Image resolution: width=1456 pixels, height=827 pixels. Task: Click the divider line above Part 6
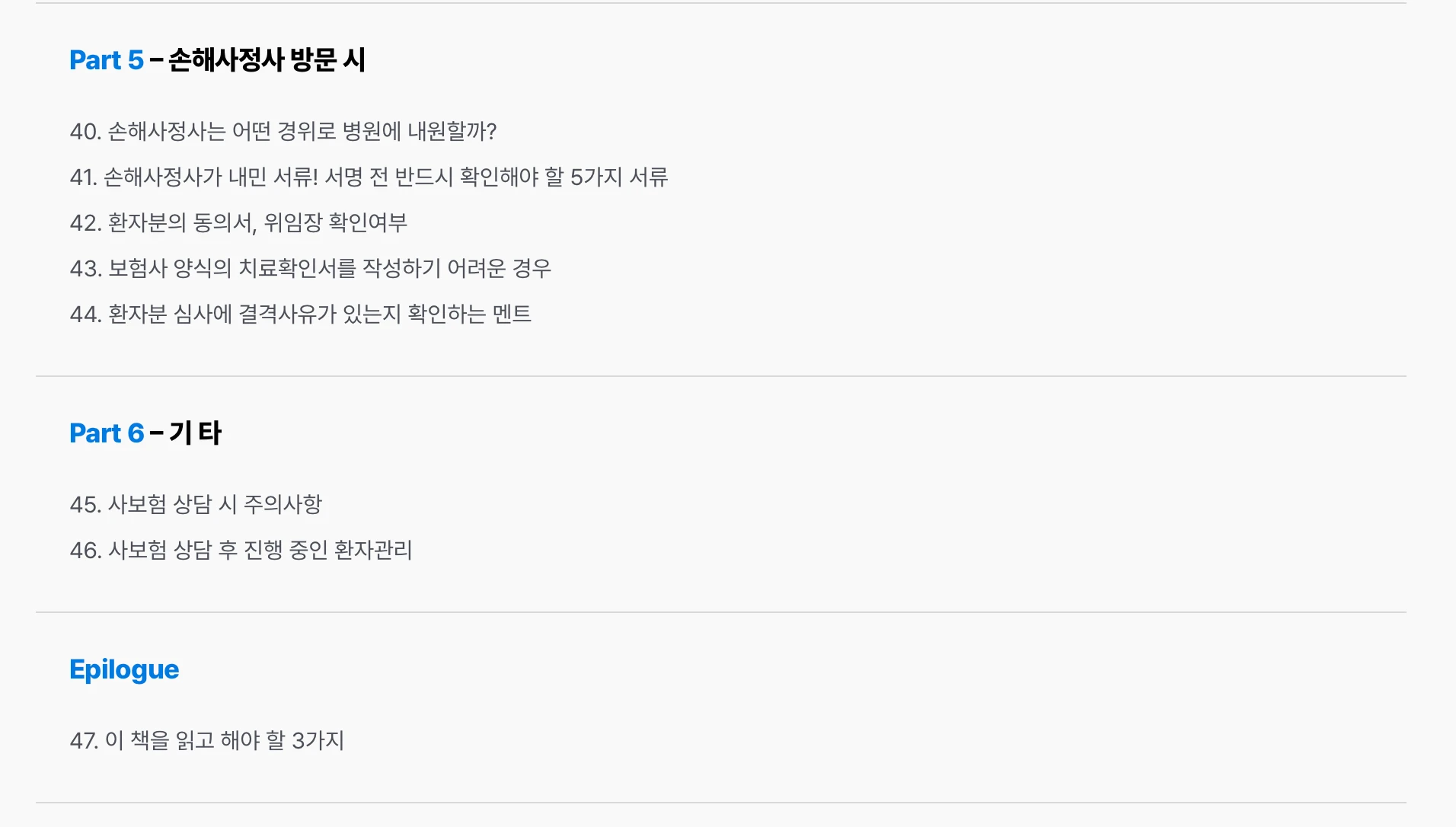[x=721, y=376]
